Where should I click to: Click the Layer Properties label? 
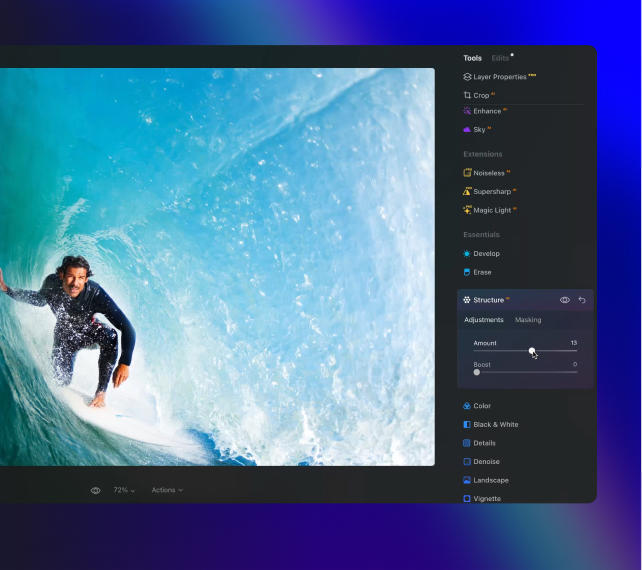(x=500, y=77)
